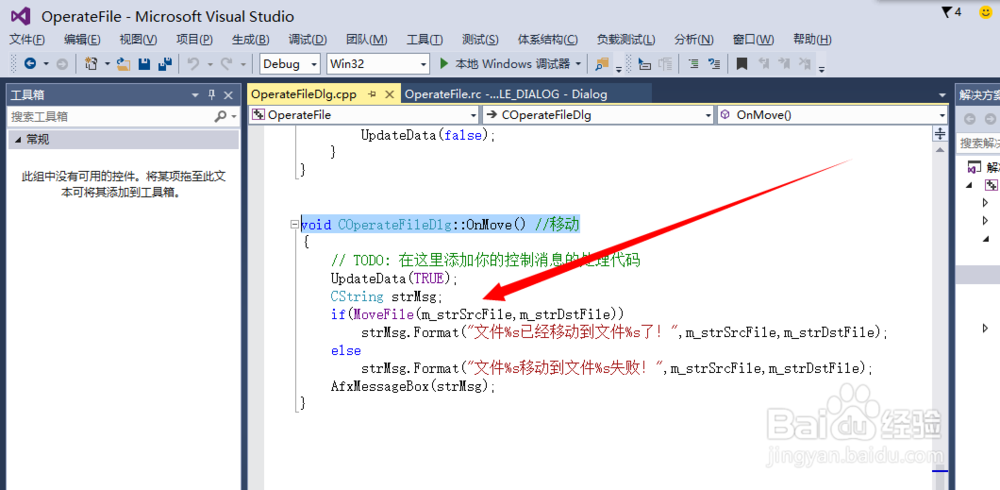Screen dimensions: 1000x490
Task: Click the Navigate Backward arrow icon
Action: click(x=30, y=64)
